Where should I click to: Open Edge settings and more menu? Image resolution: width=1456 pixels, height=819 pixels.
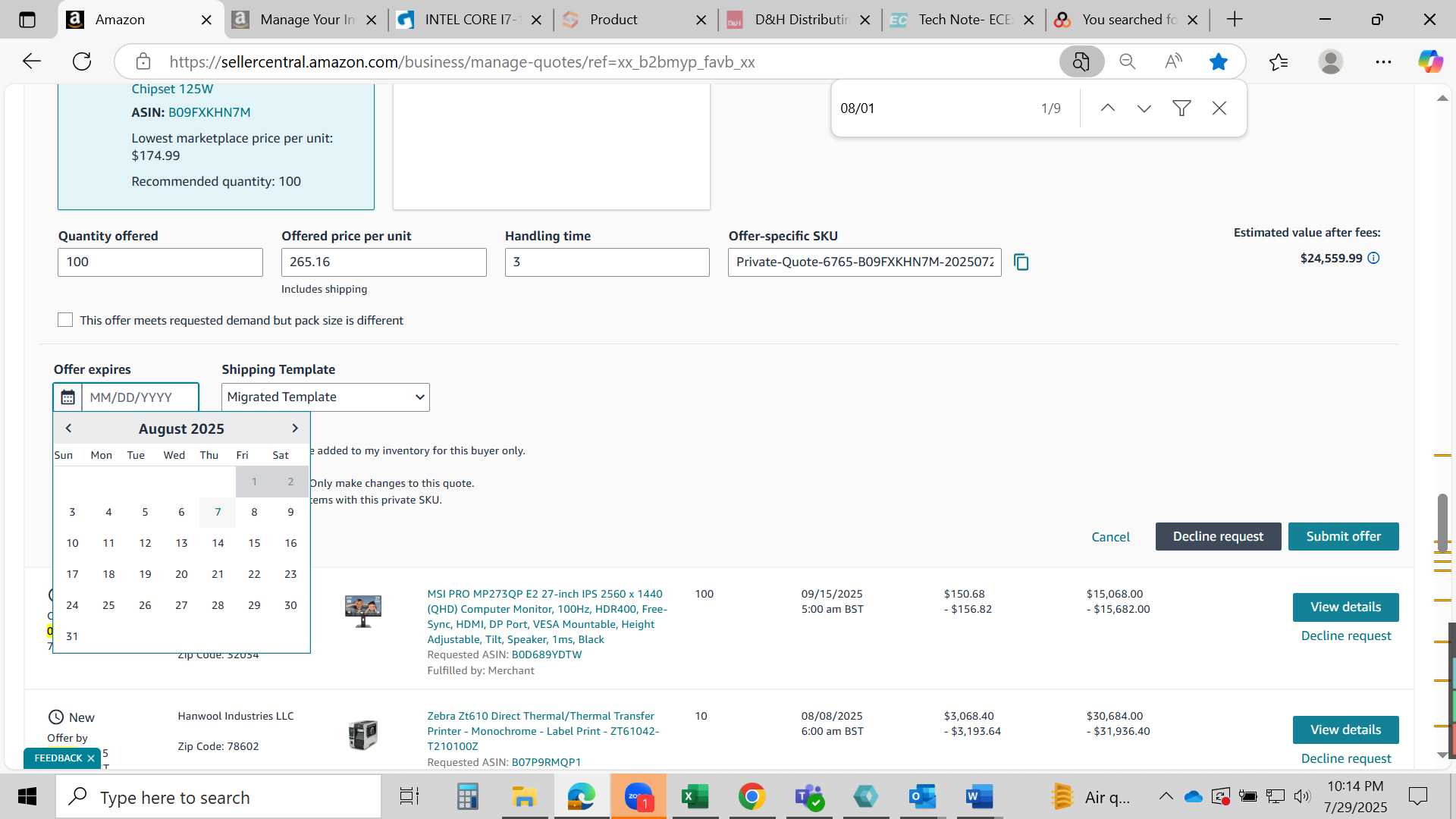point(1383,61)
